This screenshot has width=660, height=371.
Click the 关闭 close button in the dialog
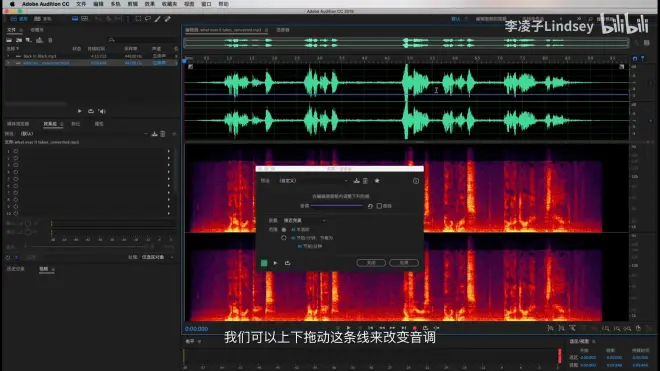(371, 263)
